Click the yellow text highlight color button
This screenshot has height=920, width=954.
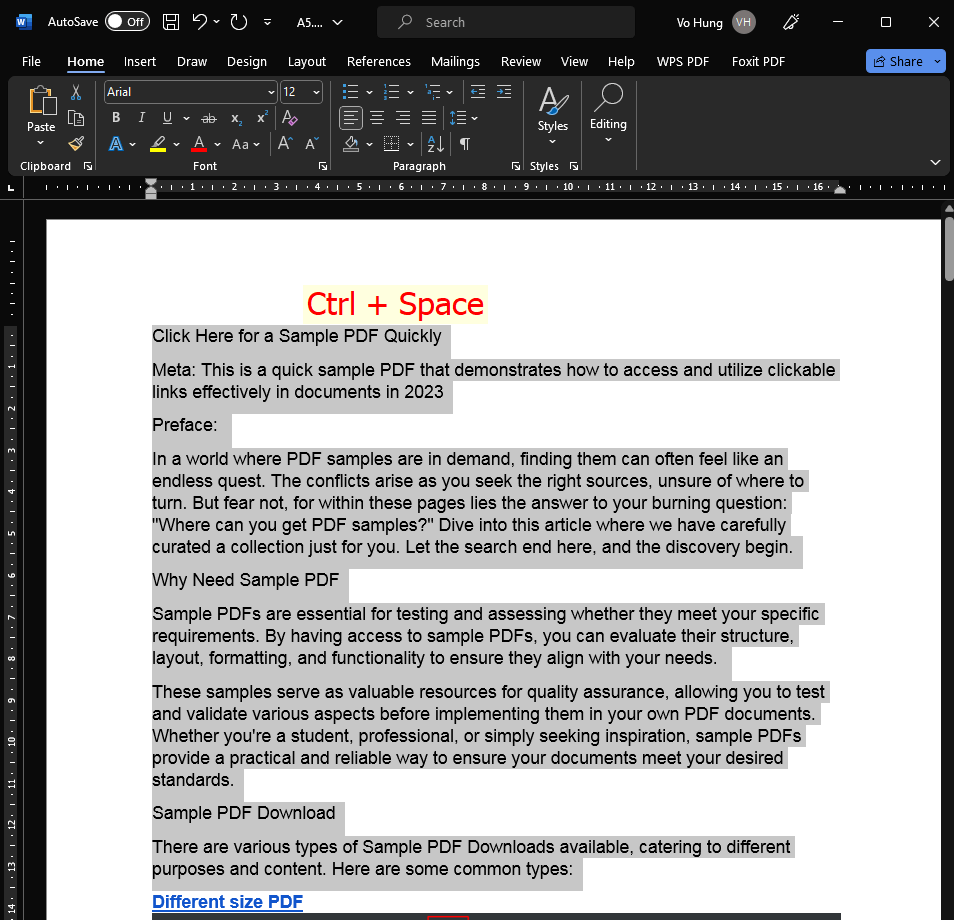[x=158, y=144]
